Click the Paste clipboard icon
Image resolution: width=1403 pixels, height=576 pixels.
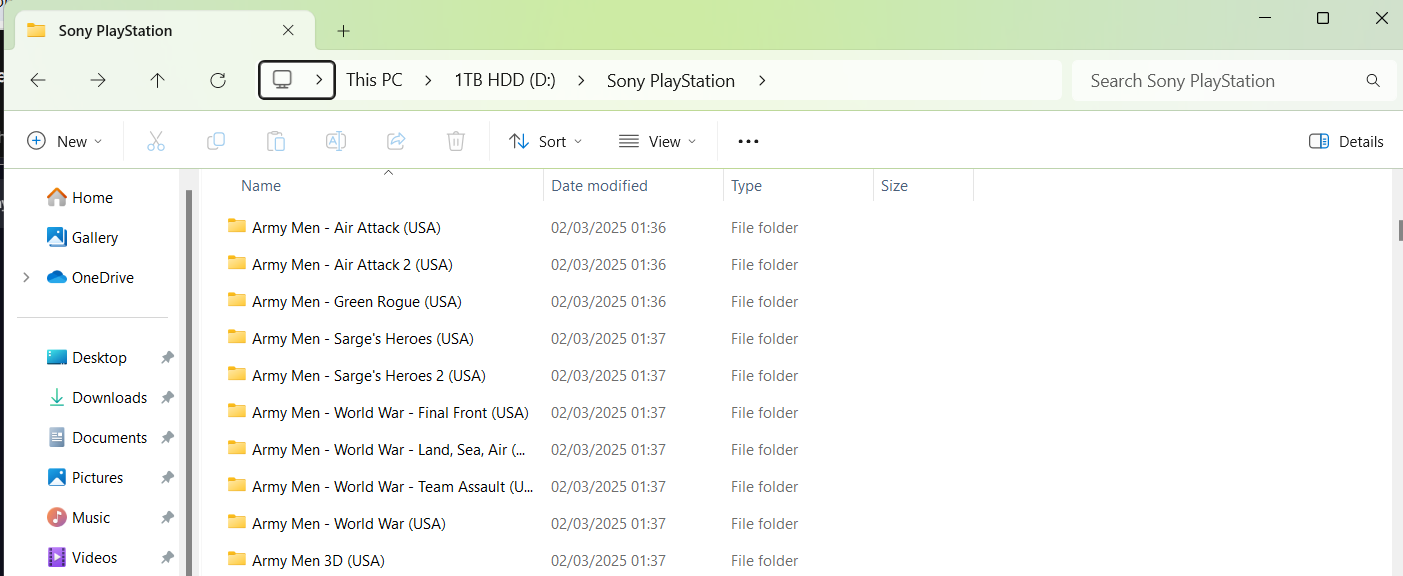click(x=276, y=141)
